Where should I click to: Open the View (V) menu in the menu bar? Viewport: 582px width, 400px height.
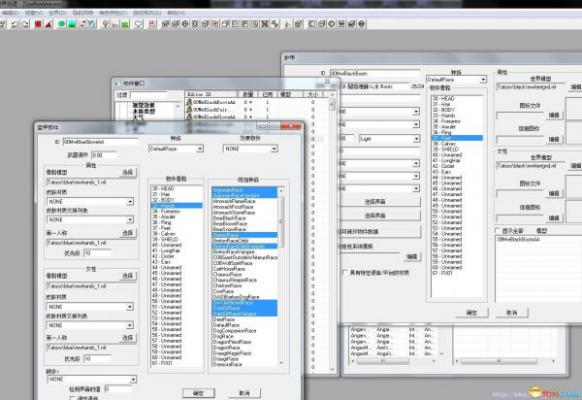[x=33, y=13]
